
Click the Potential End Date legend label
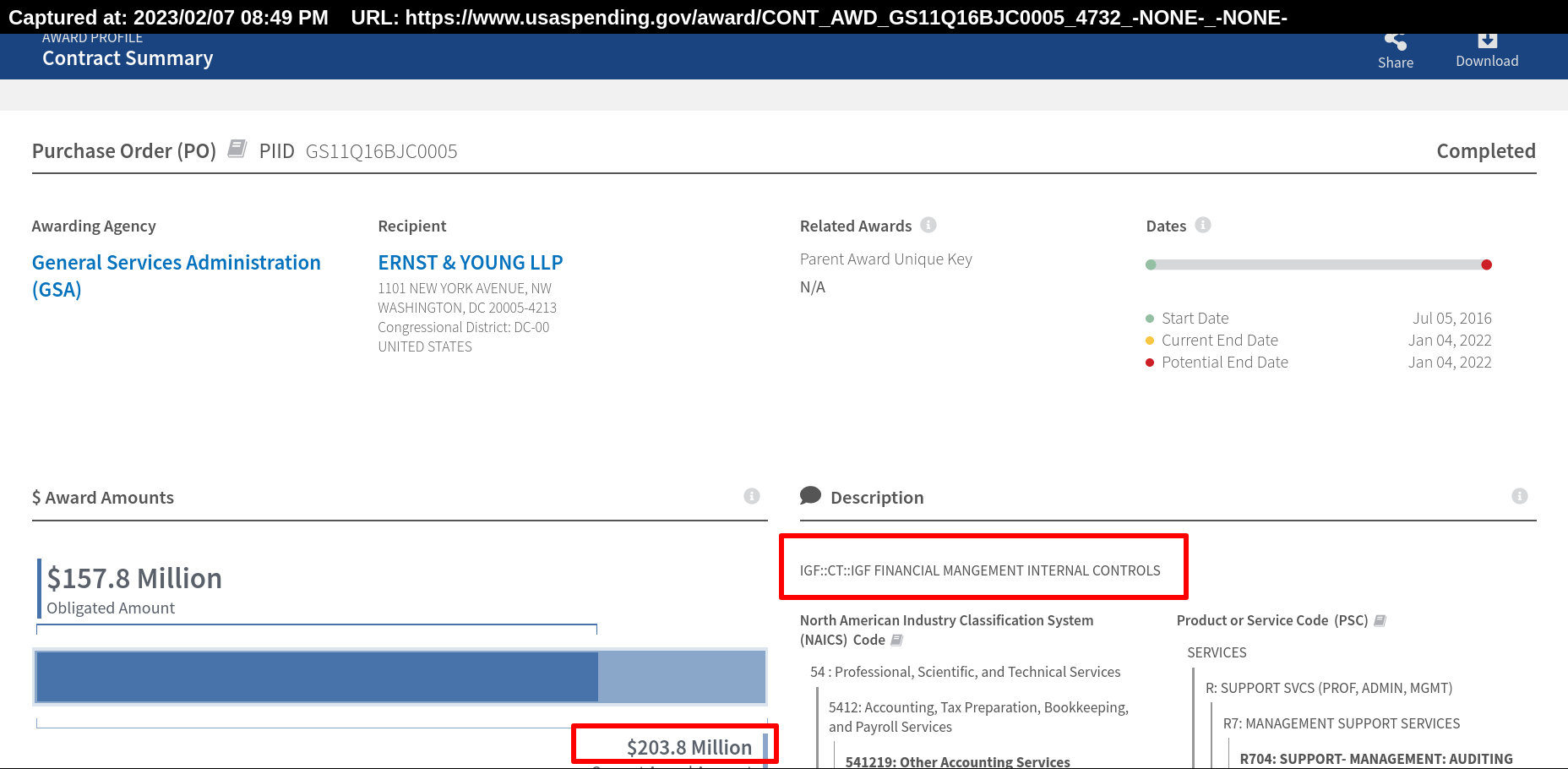tap(1225, 363)
